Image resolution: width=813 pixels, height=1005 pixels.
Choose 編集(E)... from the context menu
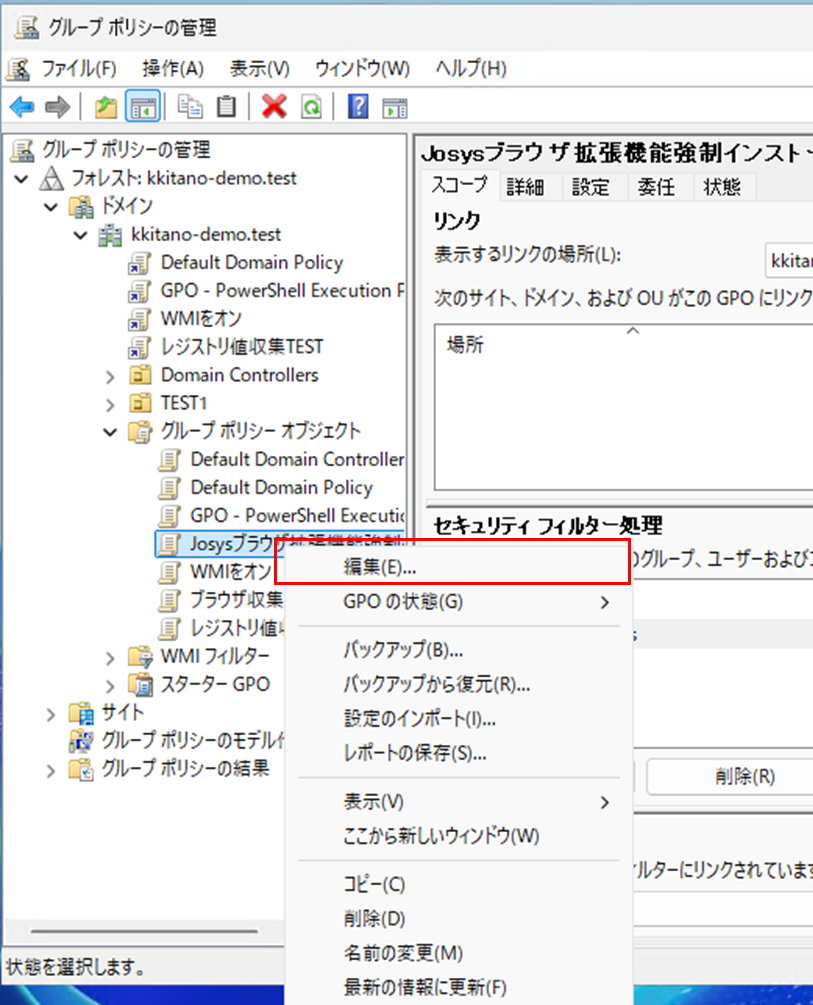click(x=380, y=566)
